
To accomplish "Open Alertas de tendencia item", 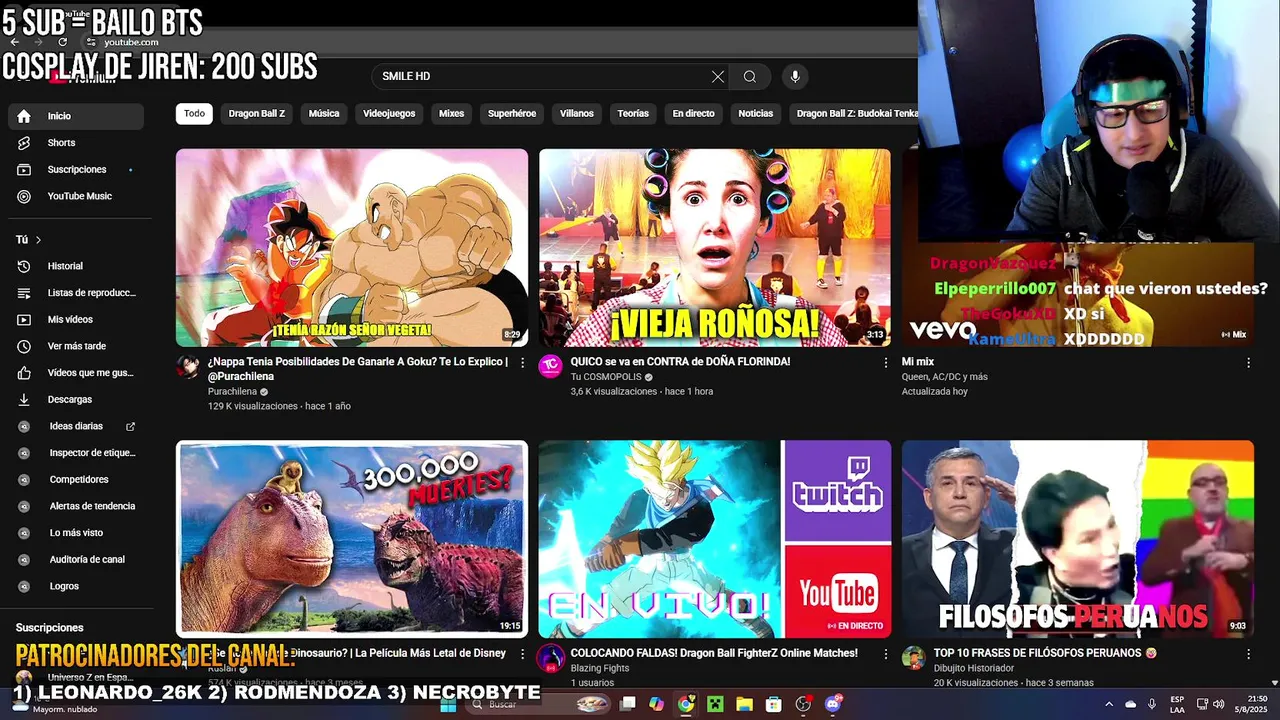I will [76, 506].
